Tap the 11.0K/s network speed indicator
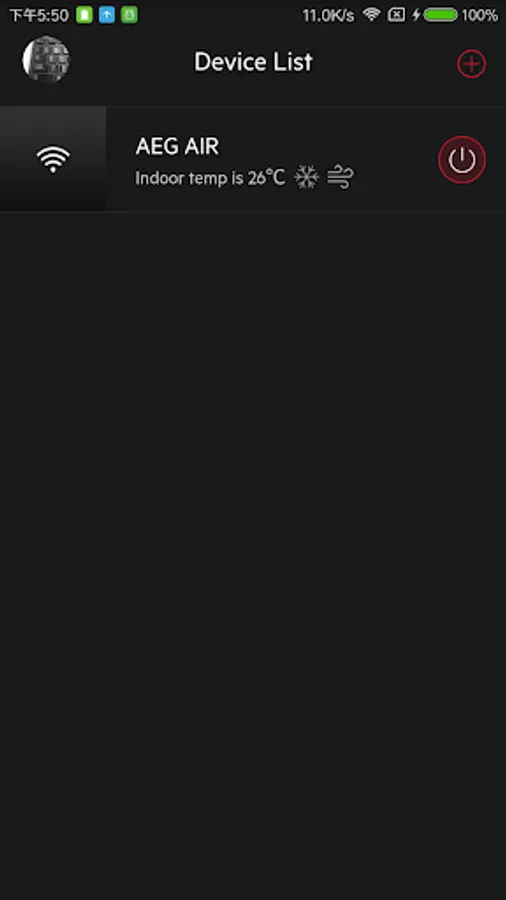This screenshot has width=506, height=900. (x=328, y=15)
